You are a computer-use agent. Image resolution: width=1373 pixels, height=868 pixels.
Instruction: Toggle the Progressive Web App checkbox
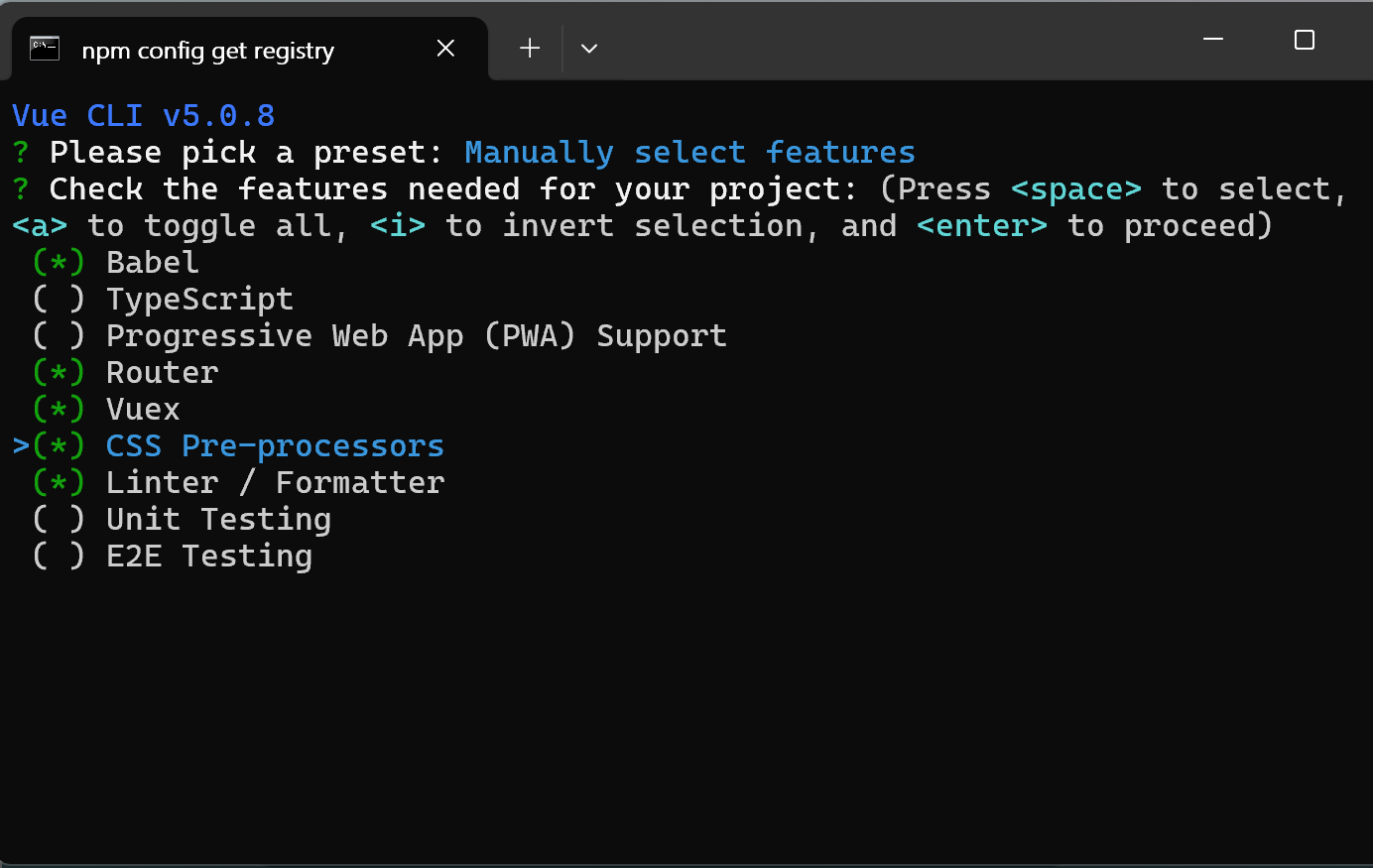tap(59, 336)
